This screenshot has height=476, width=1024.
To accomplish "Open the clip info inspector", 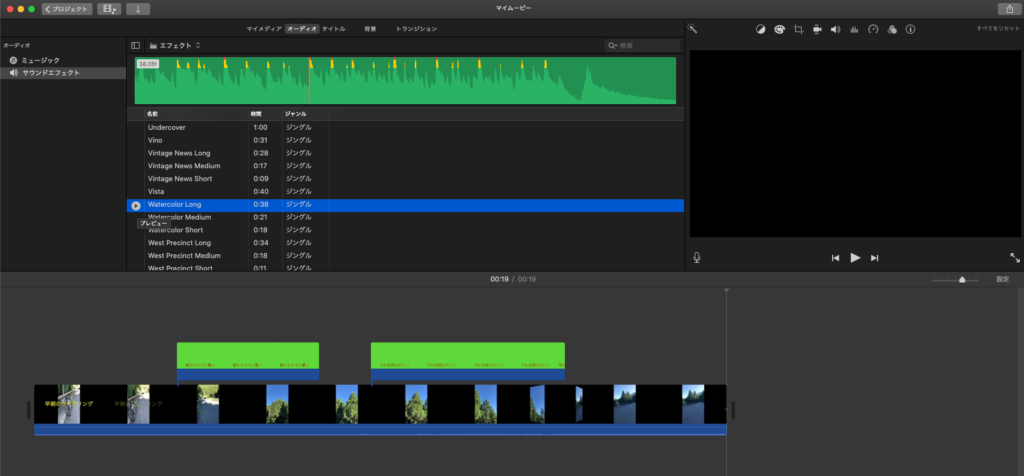I will [x=910, y=30].
